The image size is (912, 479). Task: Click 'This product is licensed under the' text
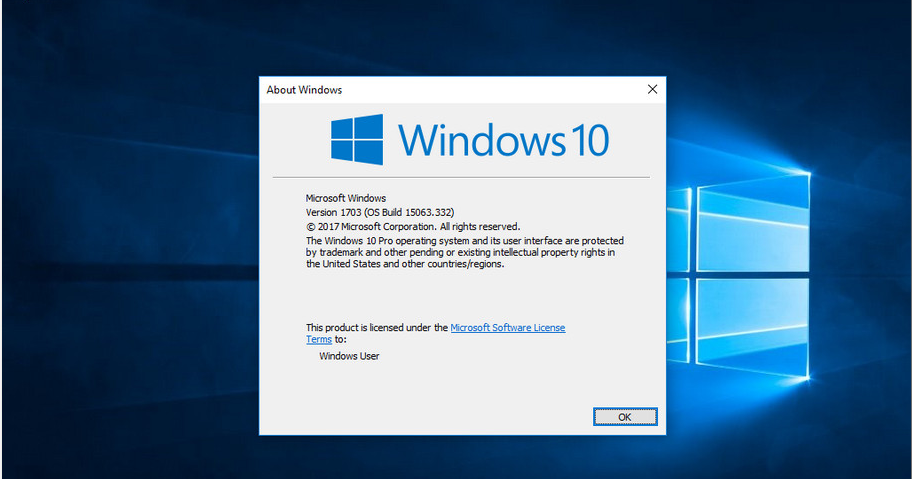click(x=377, y=328)
